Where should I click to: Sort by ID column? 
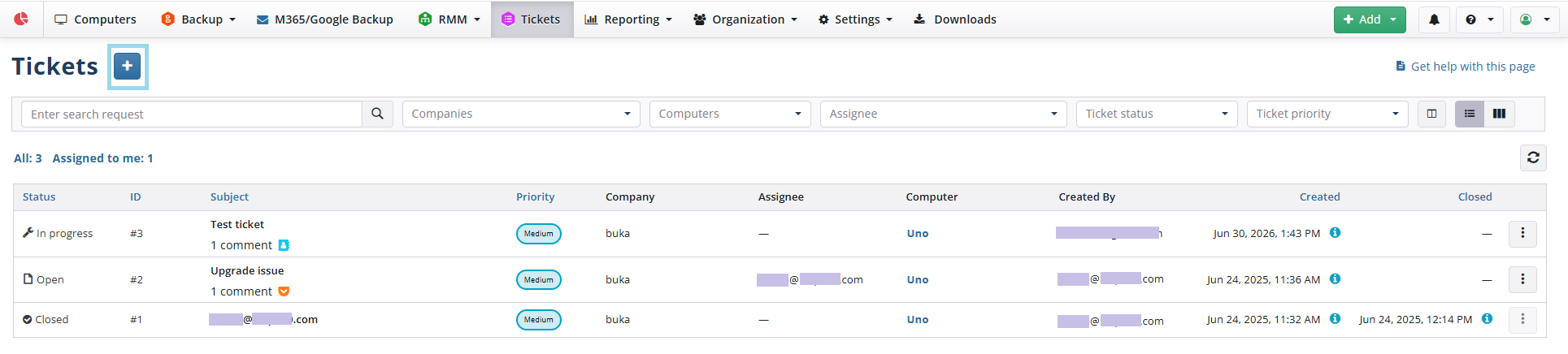[136, 196]
